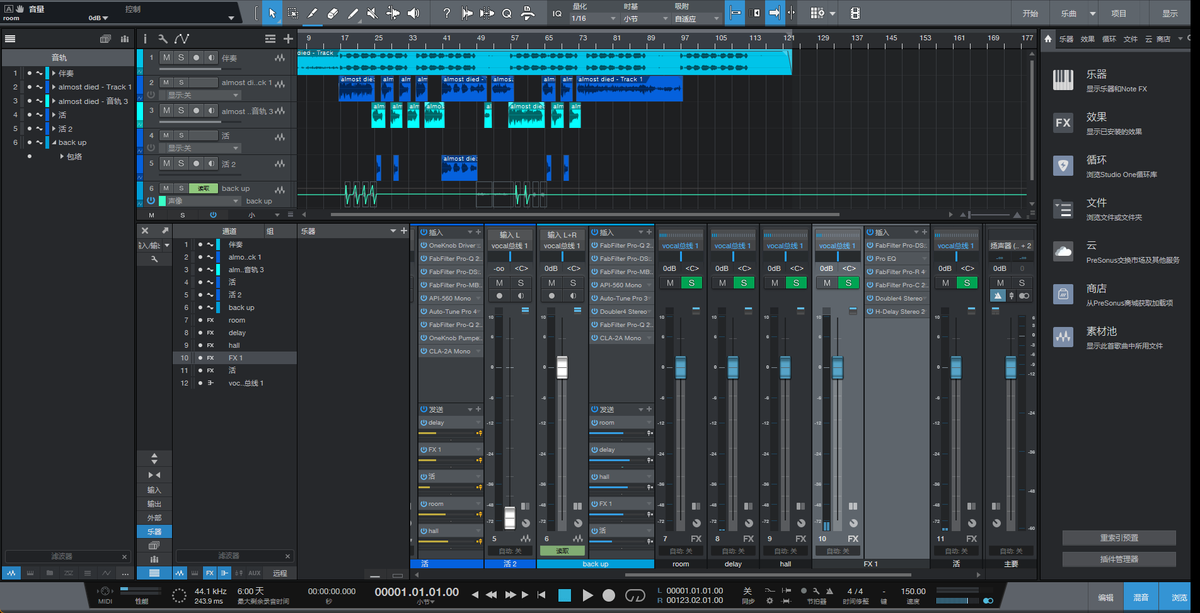The image size is (1200, 613).
Task: Open the Shop (商店) browser entry
Action: tap(1117, 295)
